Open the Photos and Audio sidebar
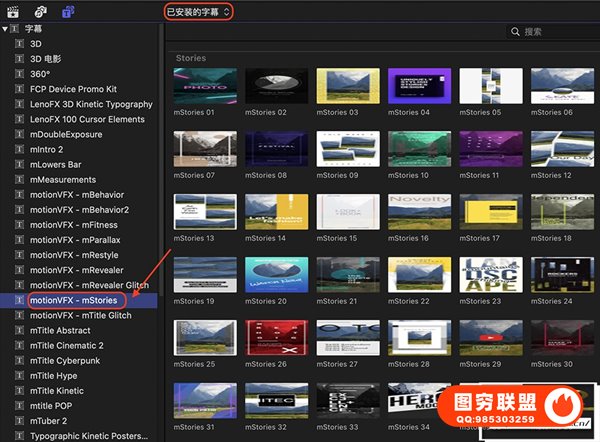Image resolution: width=600 pixels, height=442 pixels. click(x=40, y=11)
